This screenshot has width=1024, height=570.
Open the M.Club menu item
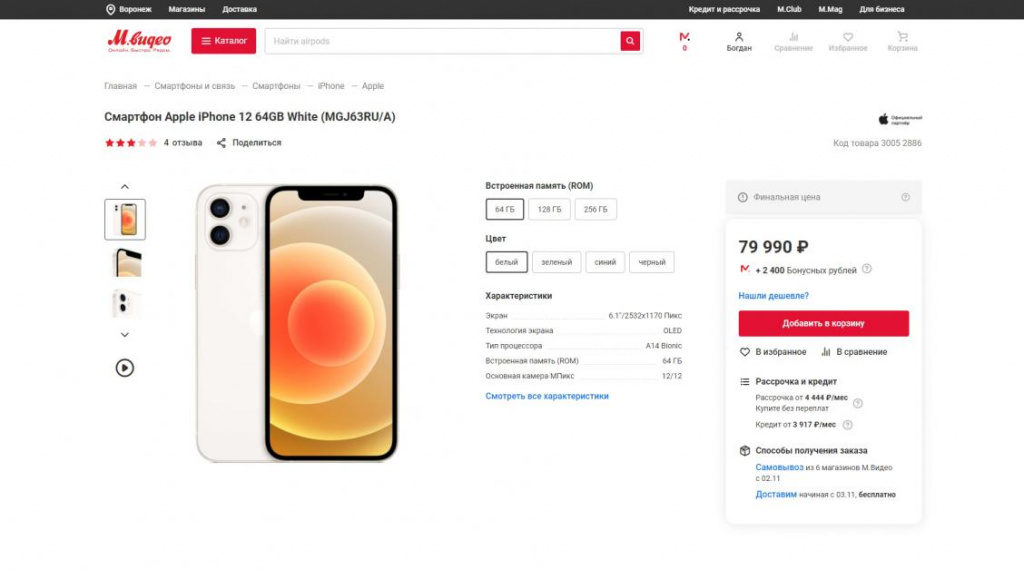pyautogui.click(x=789, y=9)
